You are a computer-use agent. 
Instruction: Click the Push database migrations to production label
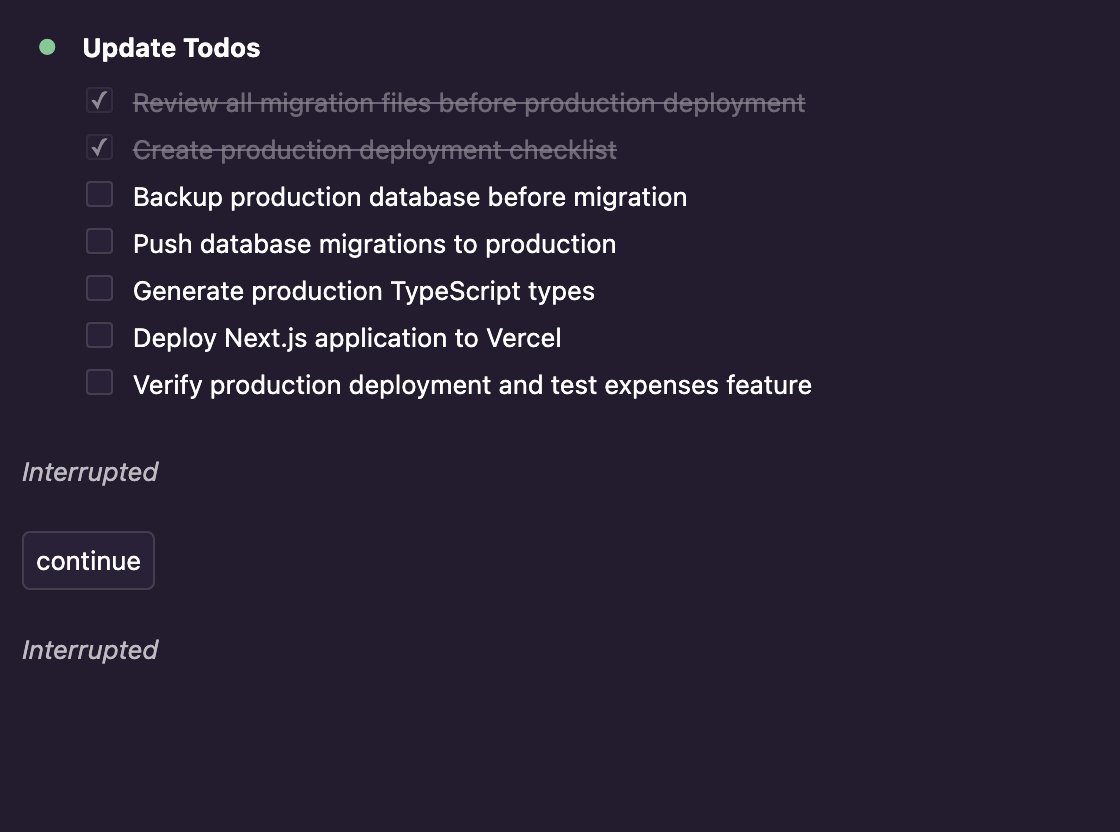click(x=374, y=244)
